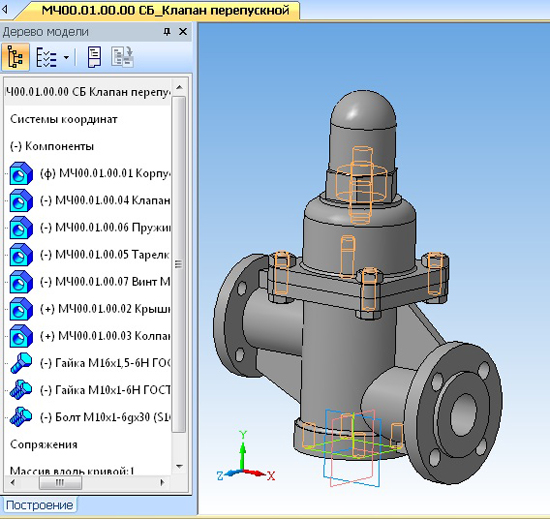Viewport: 550px width, 519px height.
Task: Open the dropdown arrow beside checklist icon
Action: point(66,57)
